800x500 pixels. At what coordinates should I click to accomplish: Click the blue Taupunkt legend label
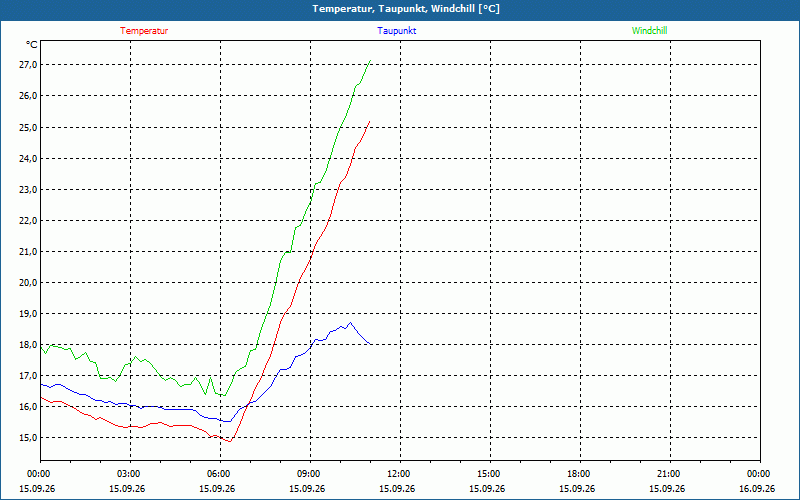coord(396,31)
